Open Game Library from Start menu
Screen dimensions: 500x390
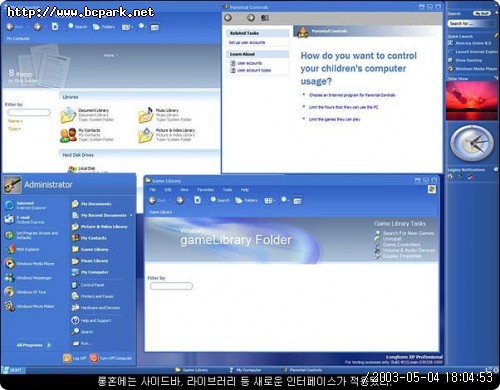click(90, 249)
